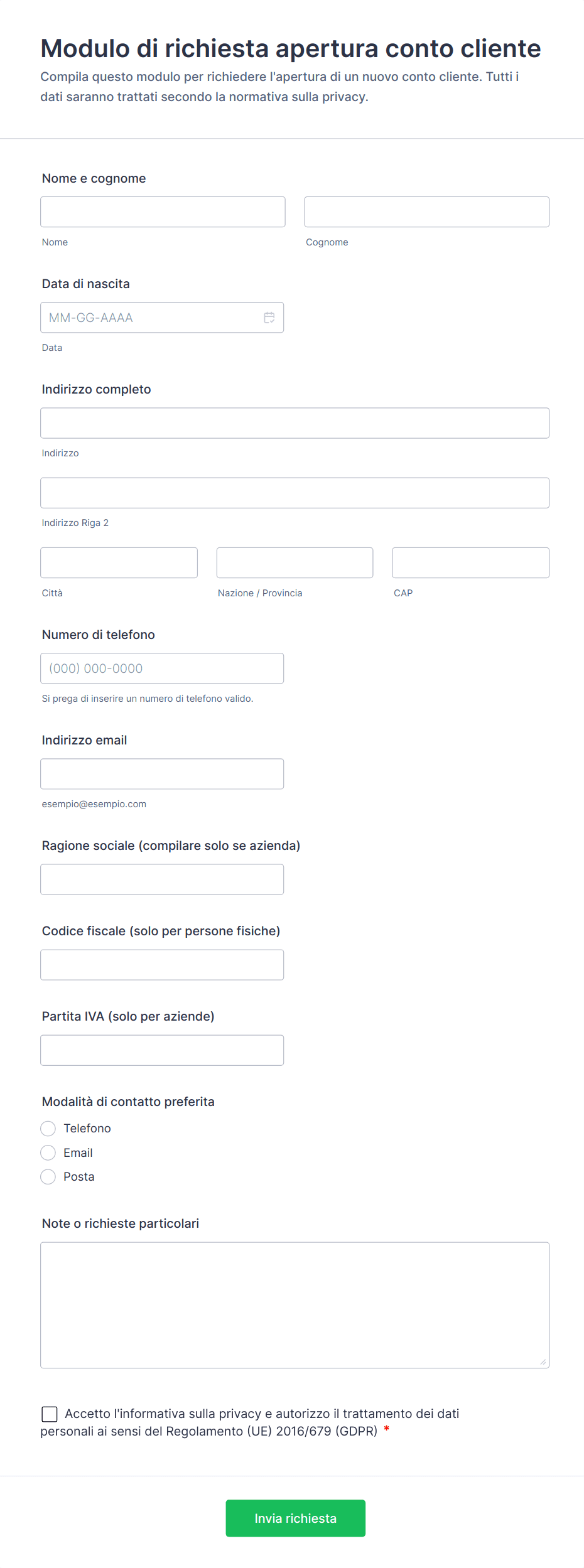The height and width of the screenshot is (1568, 584).
Task: Select the CAP postal code field
Action: [x=470, y=562]
